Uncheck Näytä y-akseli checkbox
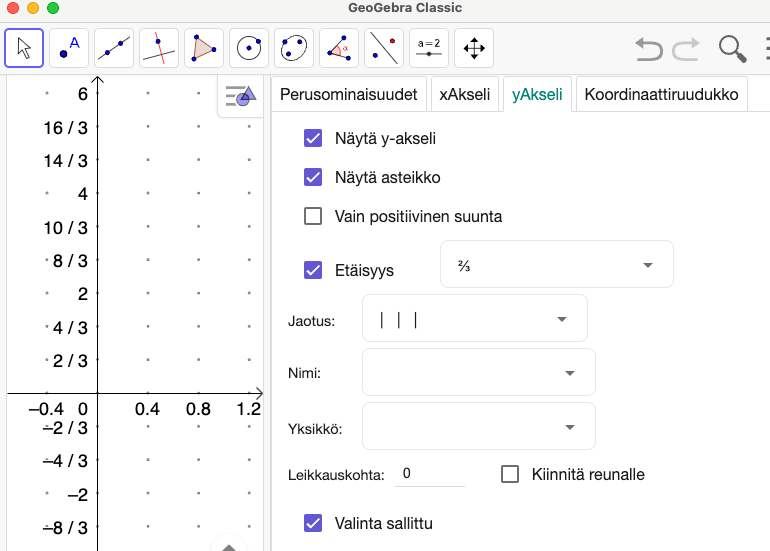This screenshot has height=551, width=770. point(313,139)
